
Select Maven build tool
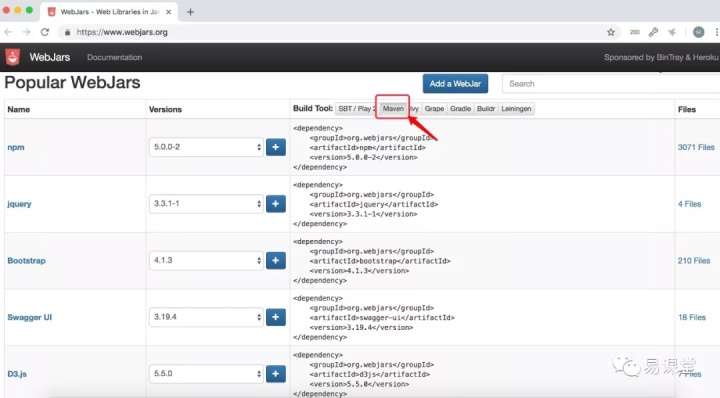click(393, 109)
